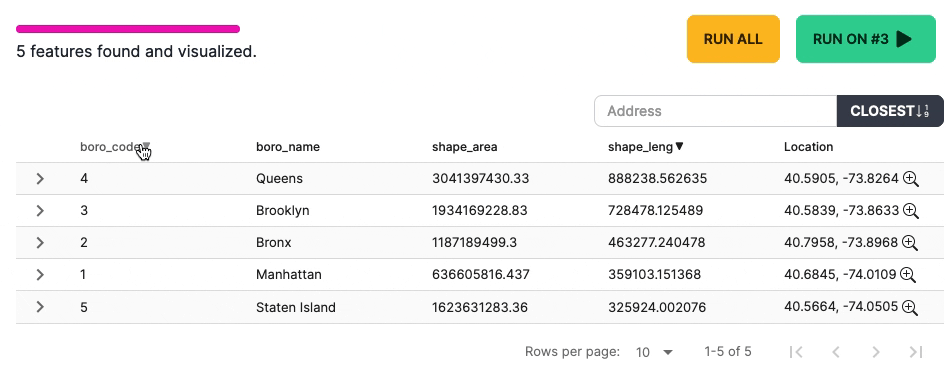Zoom to Queens location magnifier icon
The image size is (946, 380).
coord(910,179)
